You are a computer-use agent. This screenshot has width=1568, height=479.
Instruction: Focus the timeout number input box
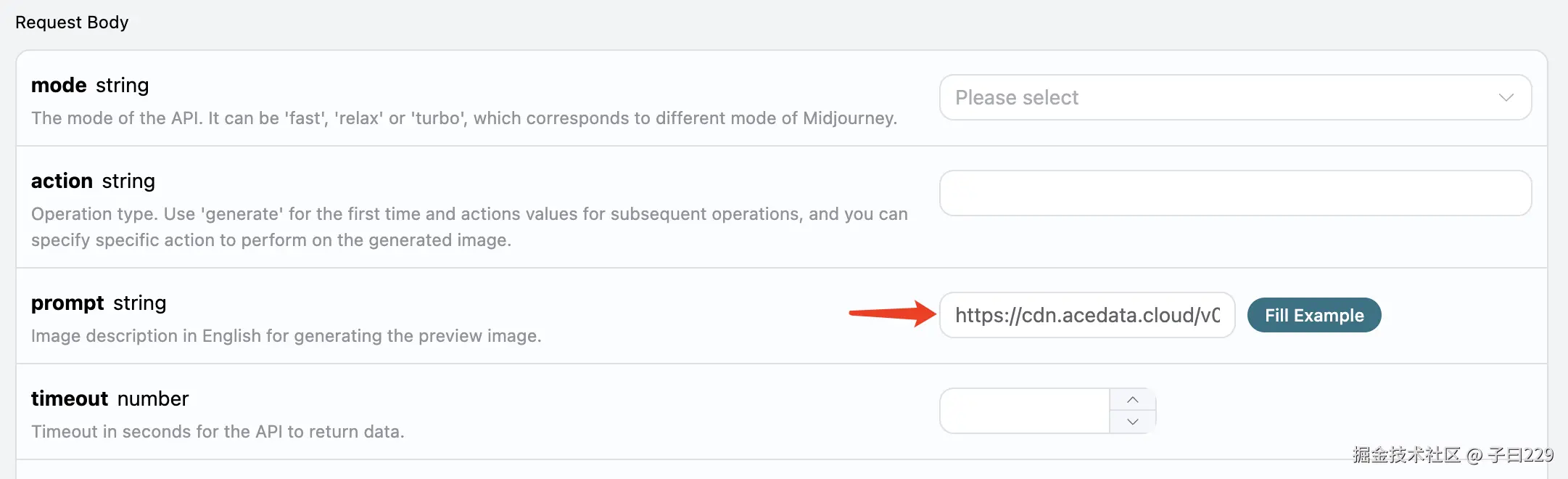coord(1024,411)
